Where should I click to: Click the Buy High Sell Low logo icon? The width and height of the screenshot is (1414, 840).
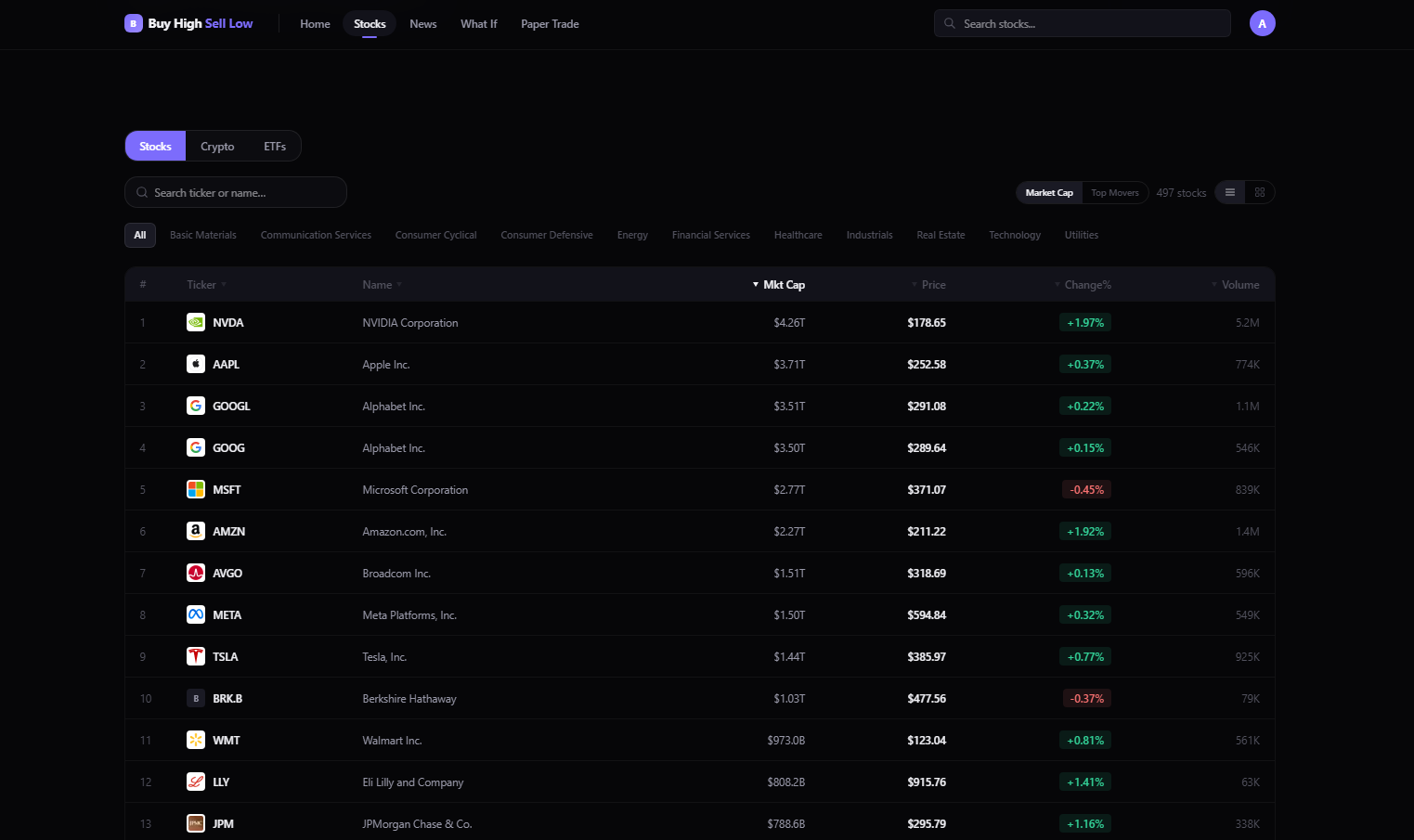pyautogui.click(x=134, y=23)
